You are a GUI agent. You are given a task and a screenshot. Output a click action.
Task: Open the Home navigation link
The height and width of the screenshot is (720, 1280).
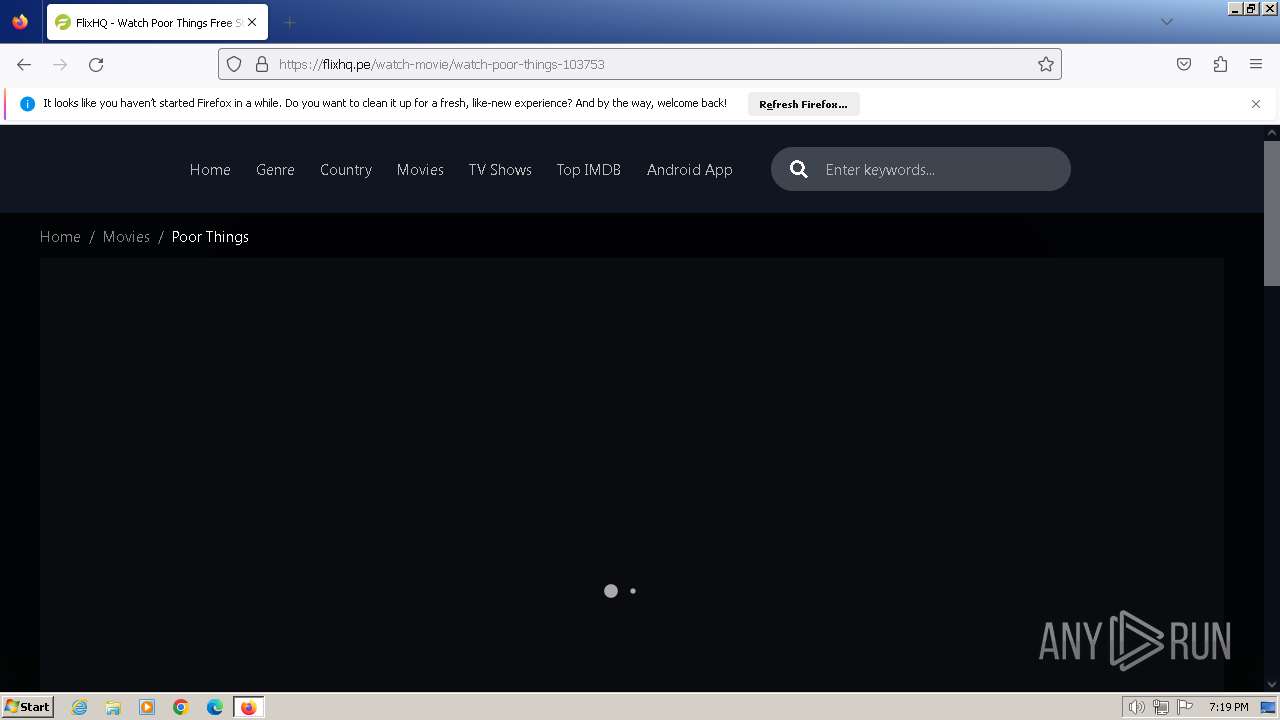pos(210,170)
